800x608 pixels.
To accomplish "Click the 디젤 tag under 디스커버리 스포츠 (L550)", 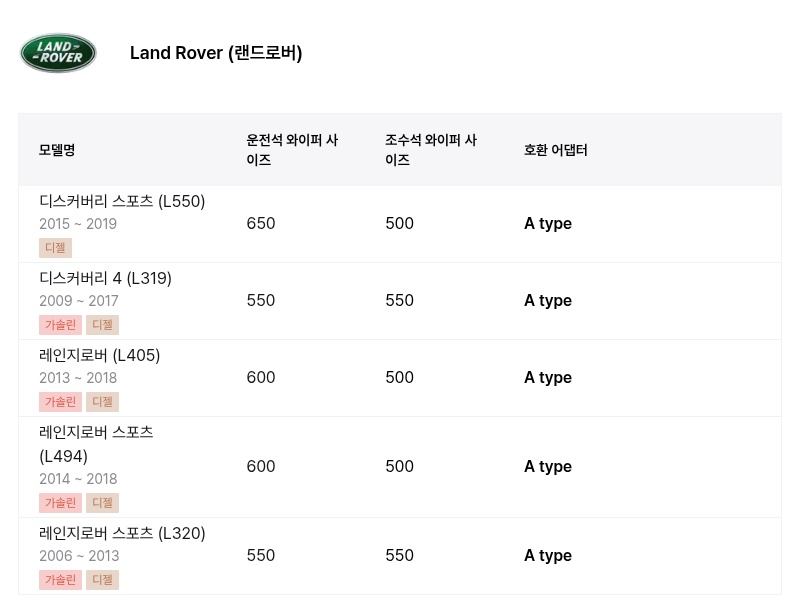I will coord(55,248).
